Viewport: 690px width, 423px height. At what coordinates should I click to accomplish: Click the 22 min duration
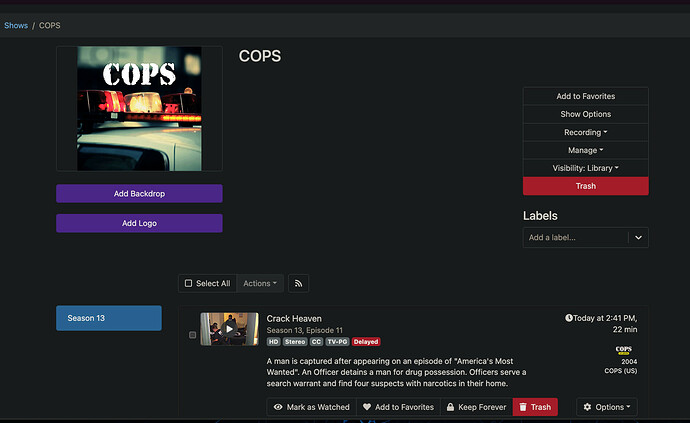pyautogui.click(x=625, y=329)
